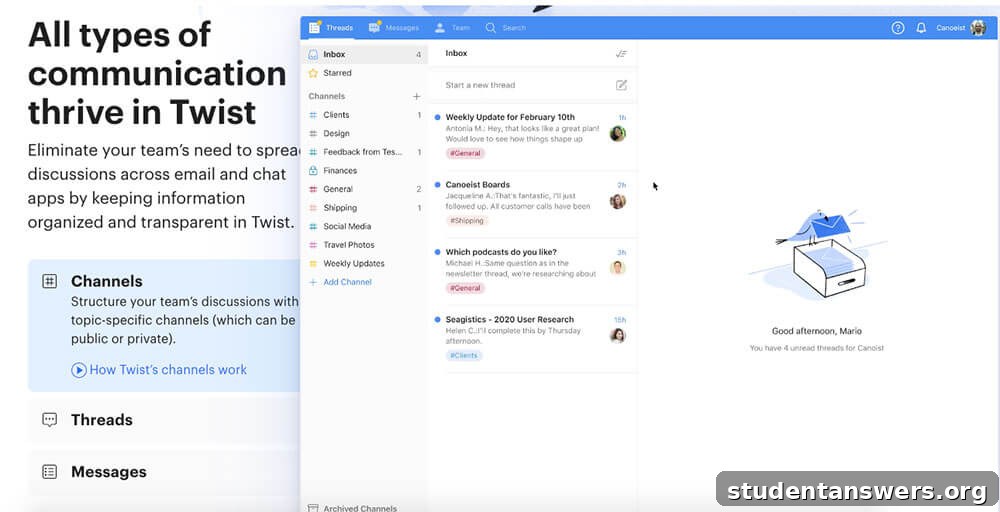
Task: Click the Threads icon in top bar
Action: pyautogui.click(x=314, y=27)
